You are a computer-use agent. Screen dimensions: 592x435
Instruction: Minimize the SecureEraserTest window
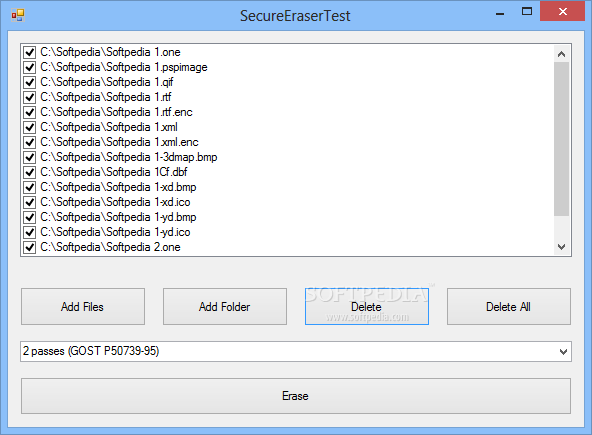tap(500, 12)
